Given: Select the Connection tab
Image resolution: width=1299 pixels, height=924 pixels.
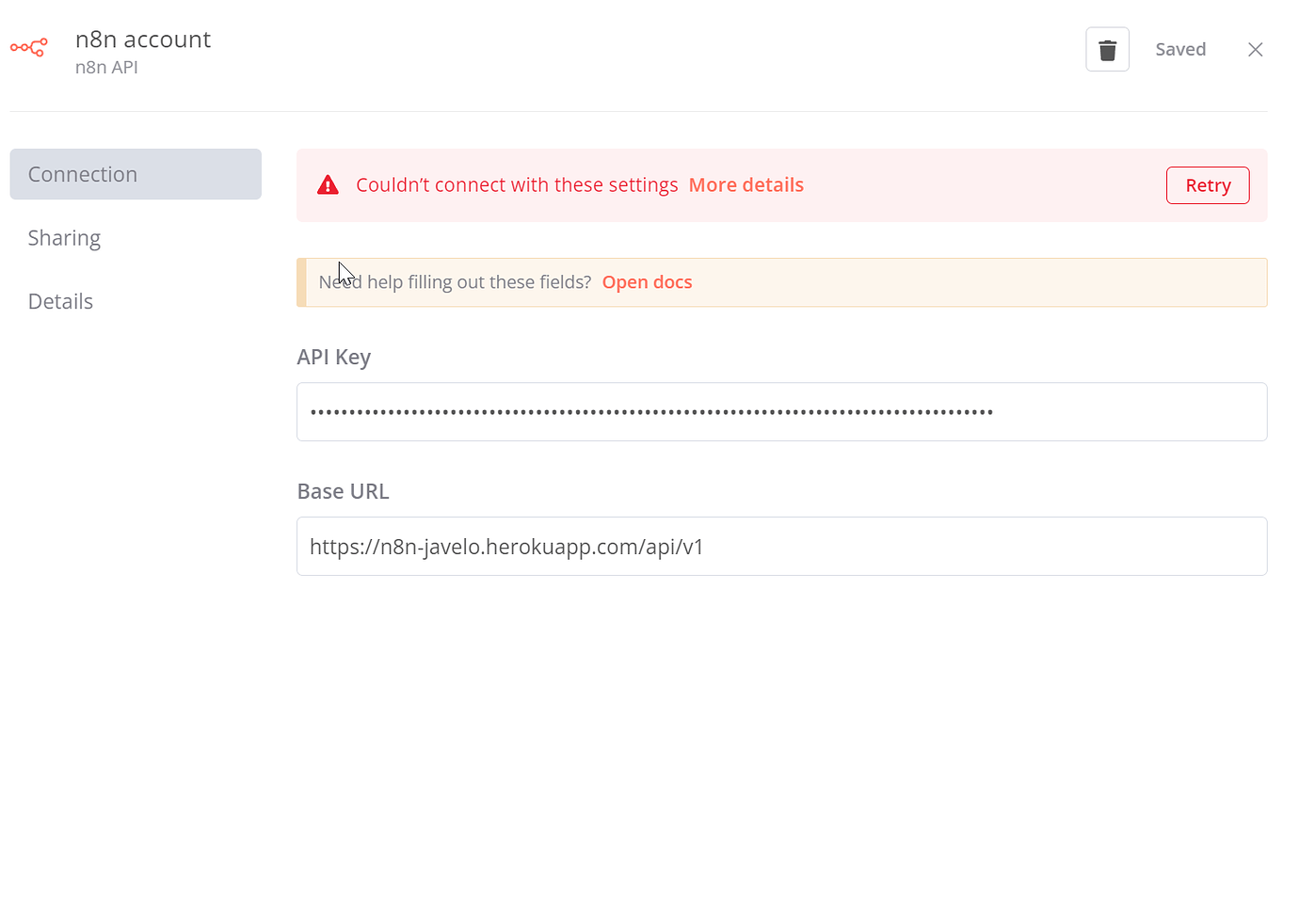Looking at the screenshot, I should point(83,174).
